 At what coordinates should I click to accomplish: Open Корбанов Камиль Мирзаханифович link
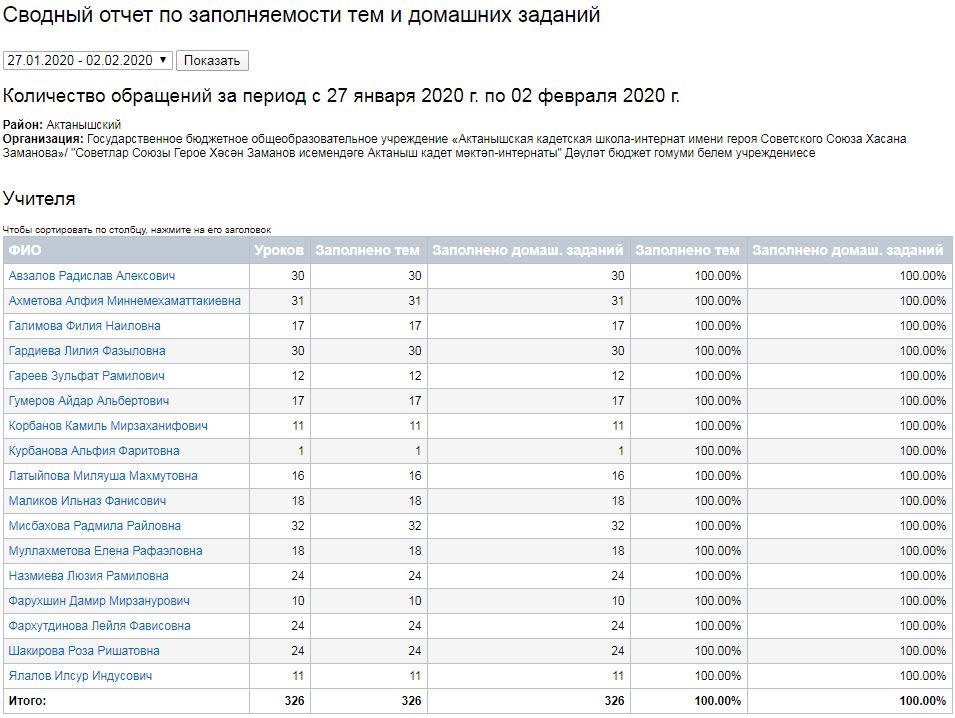108,426
